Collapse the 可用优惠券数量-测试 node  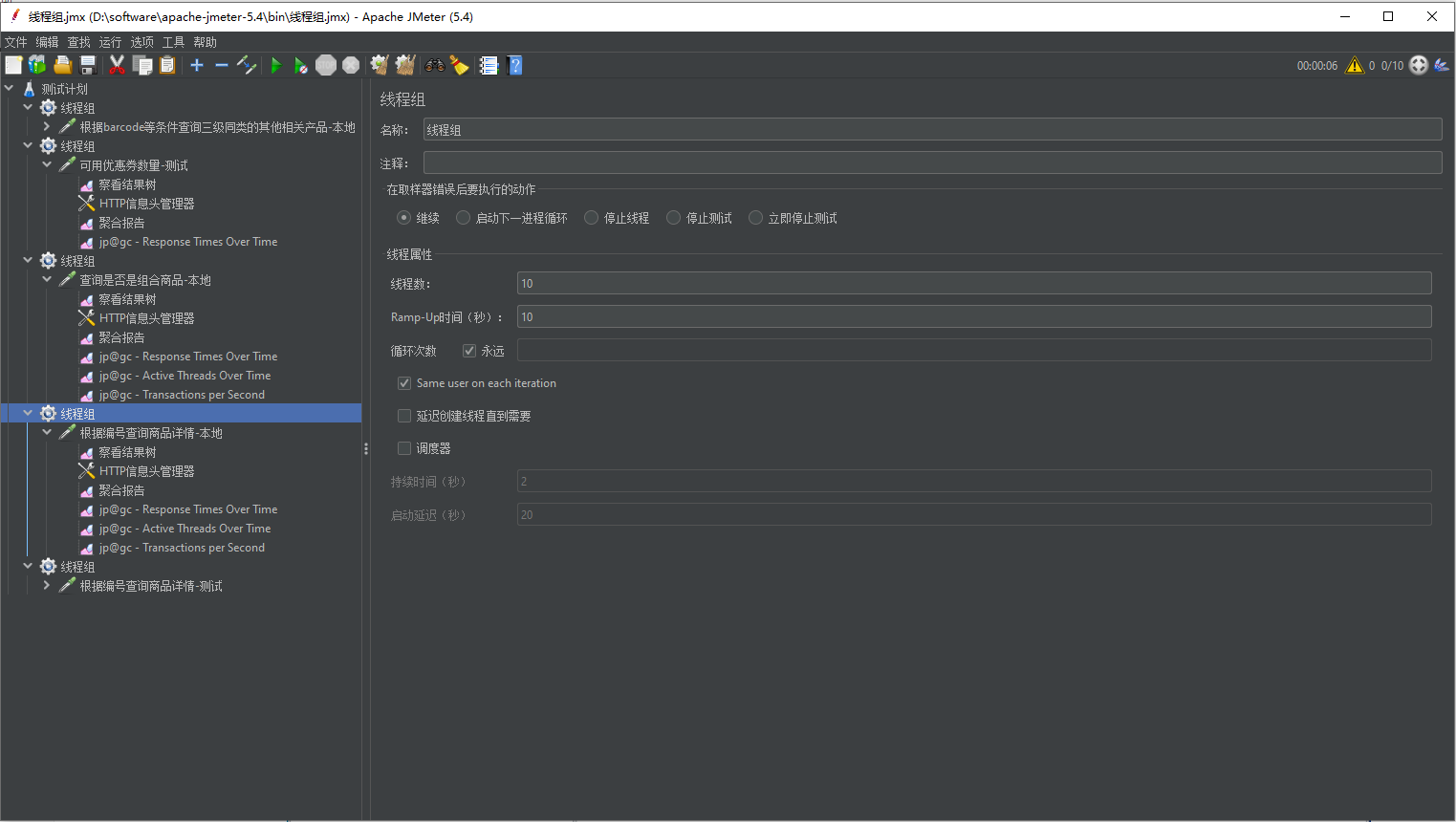(x=47, y=164)
